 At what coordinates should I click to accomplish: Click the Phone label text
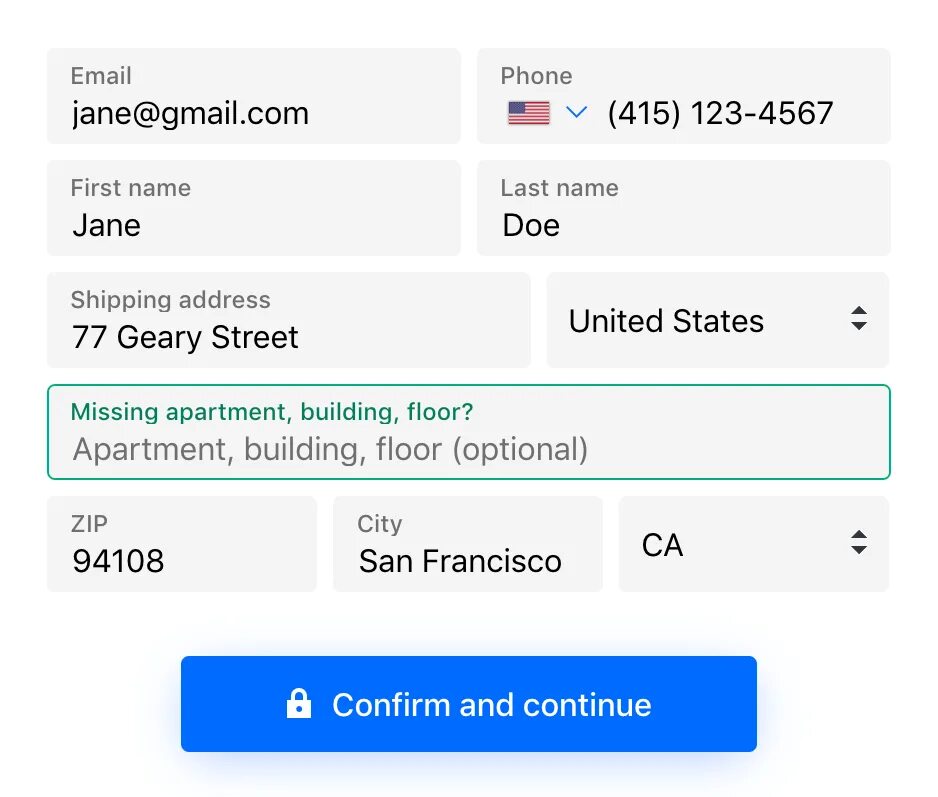point(537,76)
